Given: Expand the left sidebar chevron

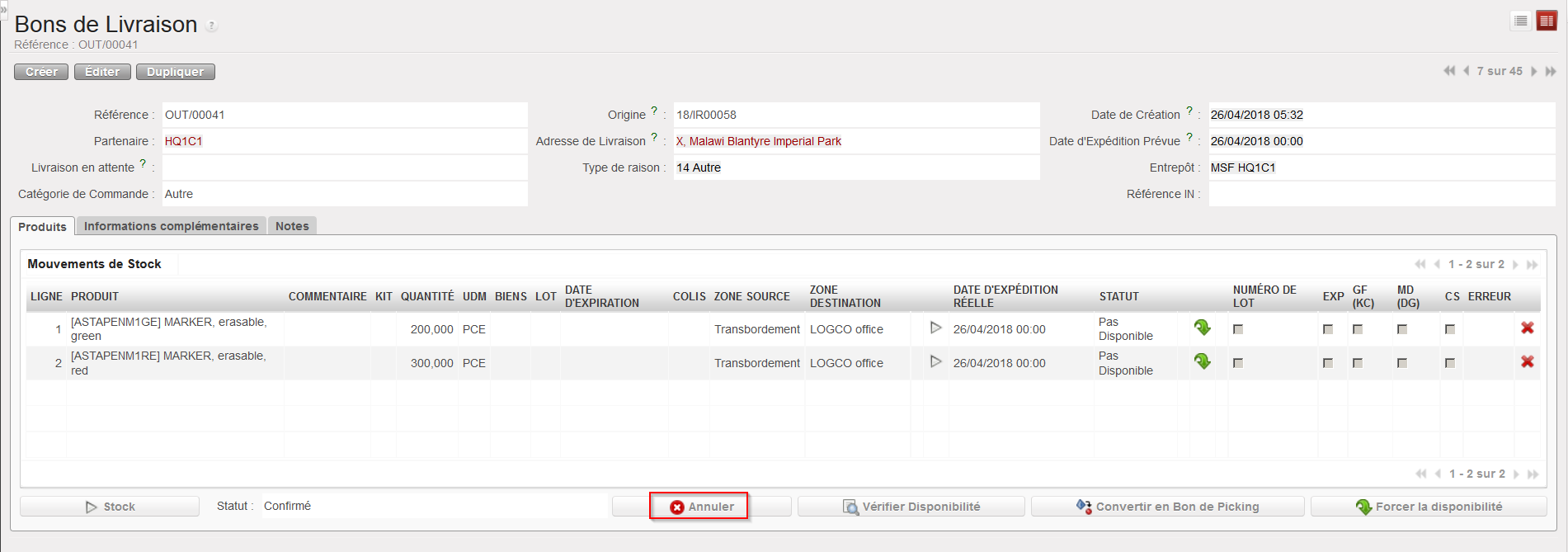Looking at the screenshot, I should (3, 9).
